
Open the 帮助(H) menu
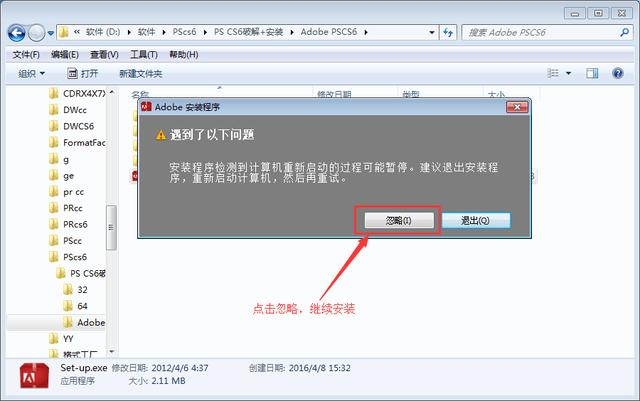click(184, 54)
